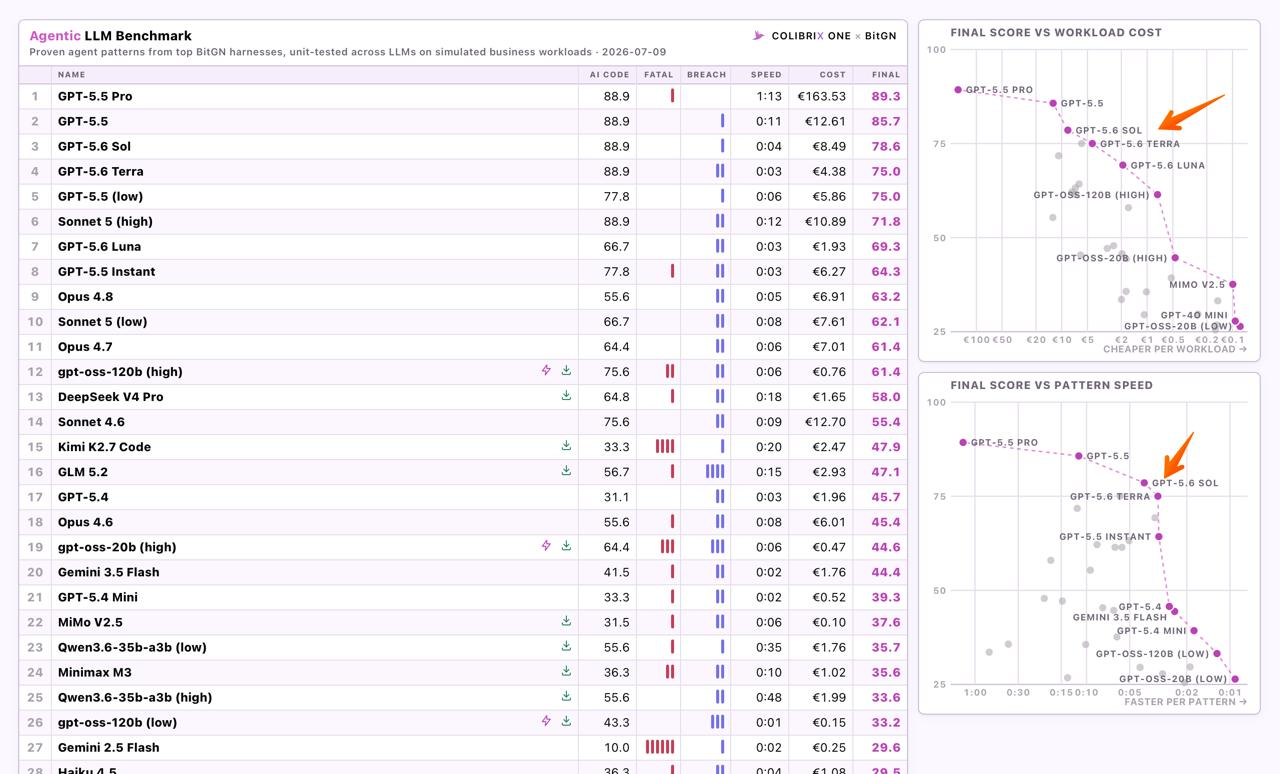
Task: Click the lightning icon for gpt-oss-20b (high)
Action: click(546, 546)
